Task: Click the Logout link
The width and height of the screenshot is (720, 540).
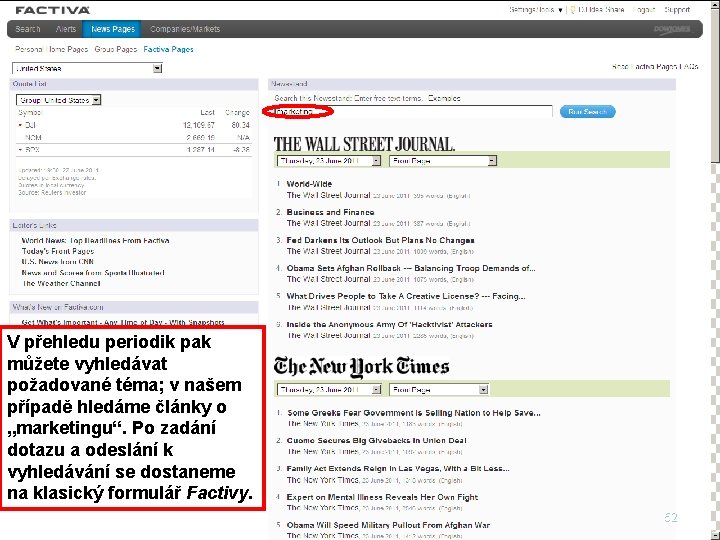Action: (x=643, y=10)
